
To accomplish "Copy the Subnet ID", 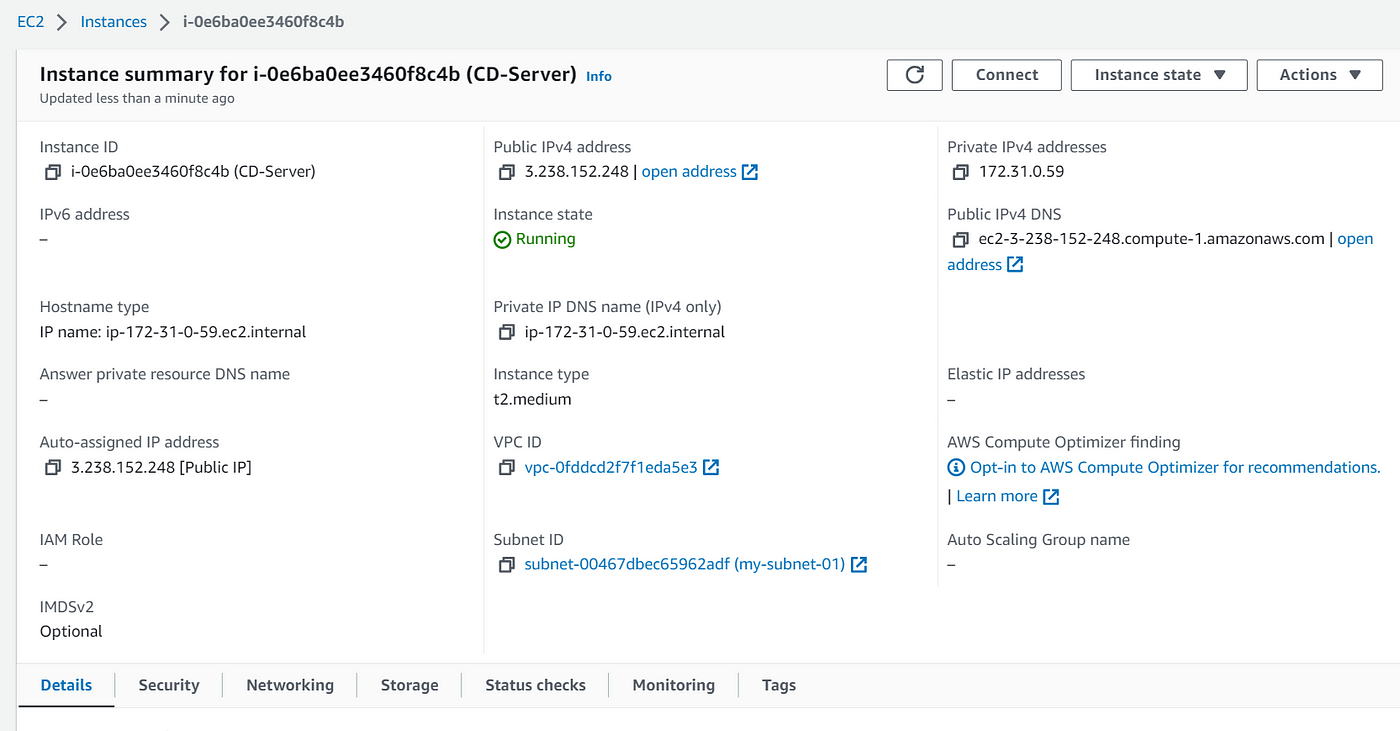I will 506,564.
